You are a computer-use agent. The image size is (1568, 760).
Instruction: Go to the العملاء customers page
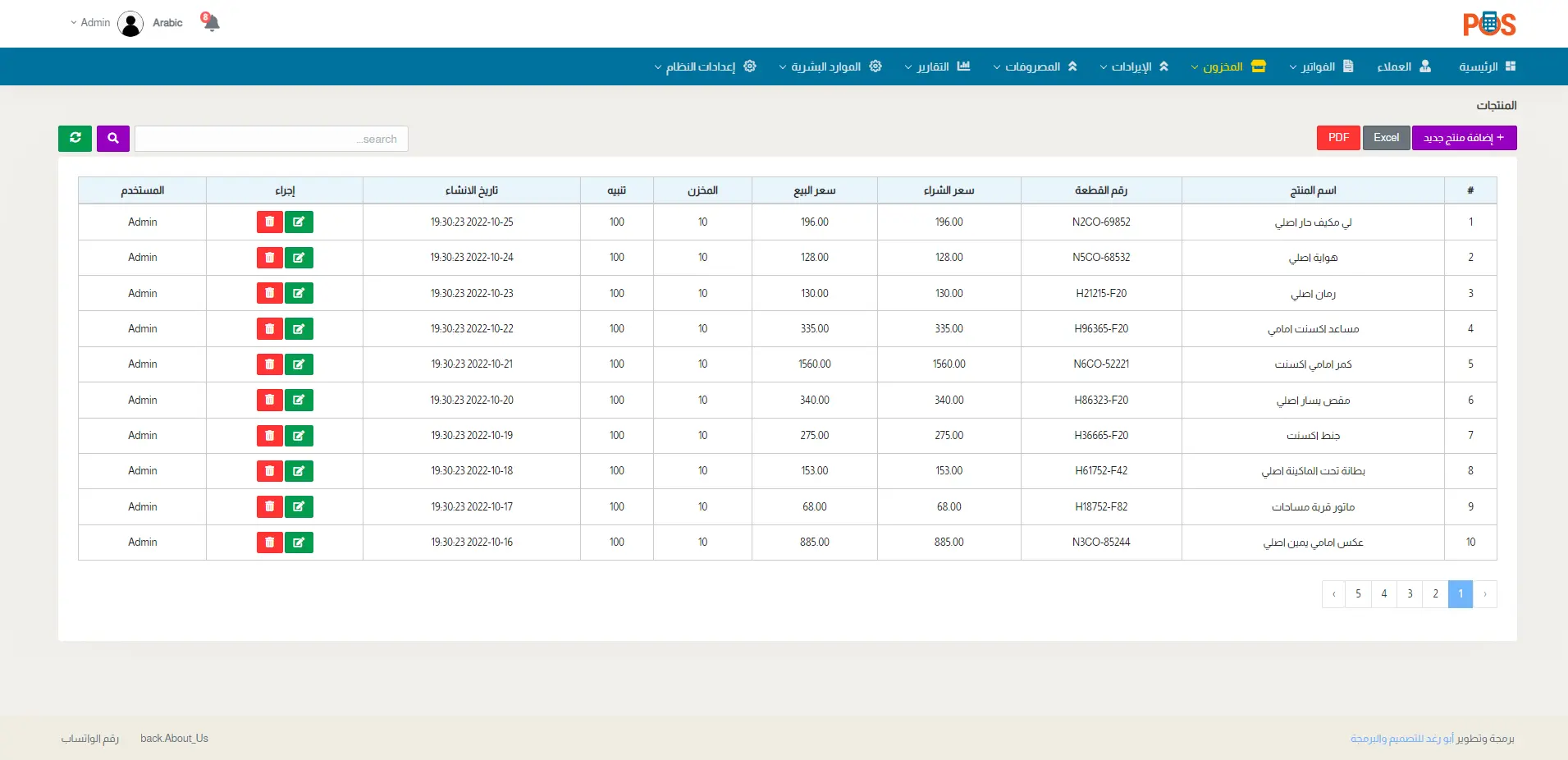tap(1403, 66)
